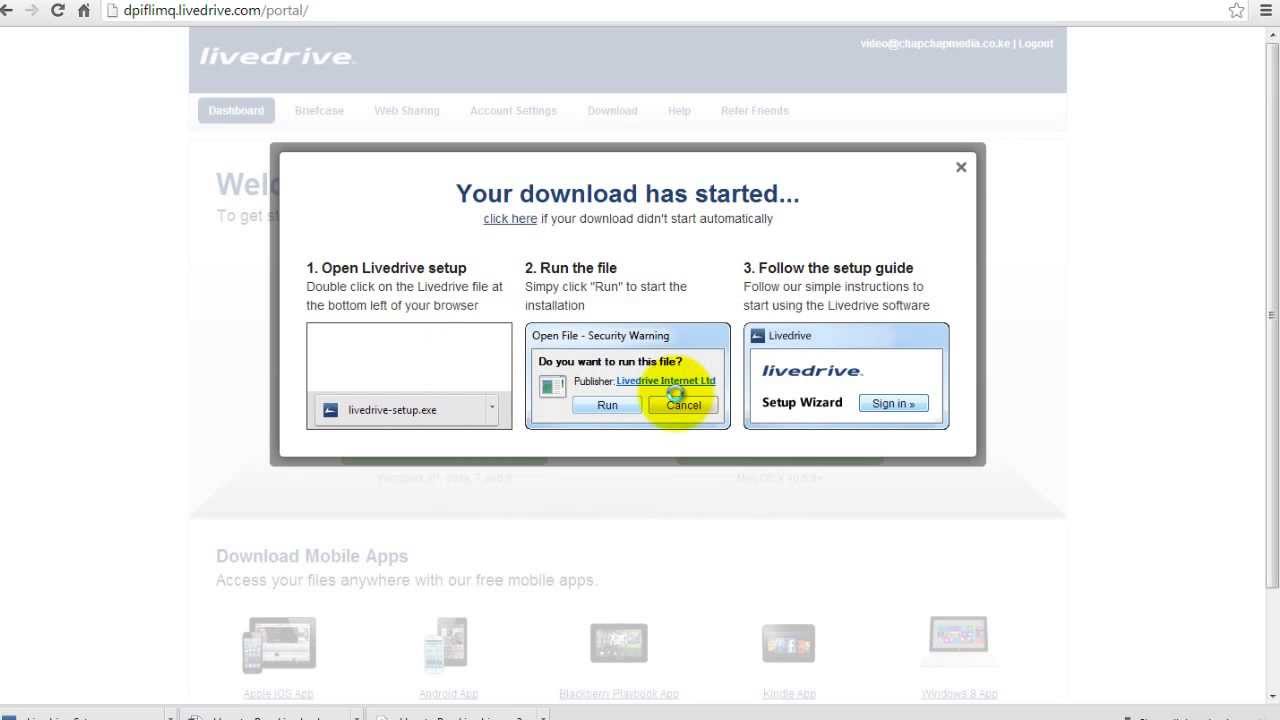The width and height of the screenshot is (1280, 720).
Task: Log out of Livedrive
Action: tap(1036, 44)
